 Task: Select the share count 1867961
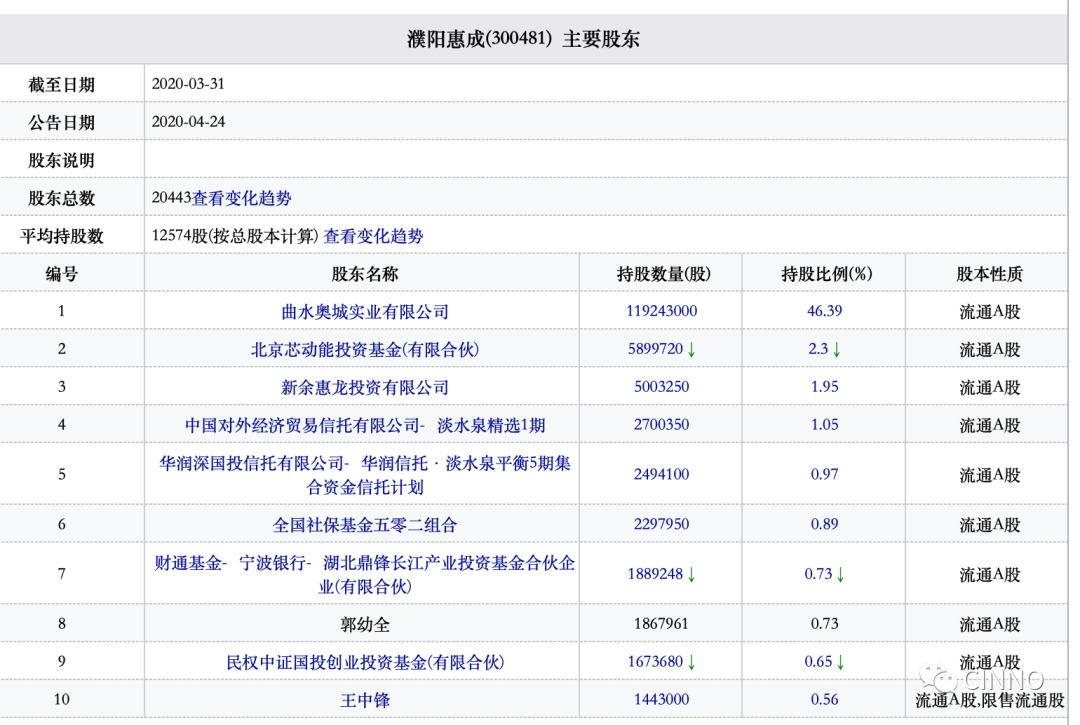click(x=661, y=624)
